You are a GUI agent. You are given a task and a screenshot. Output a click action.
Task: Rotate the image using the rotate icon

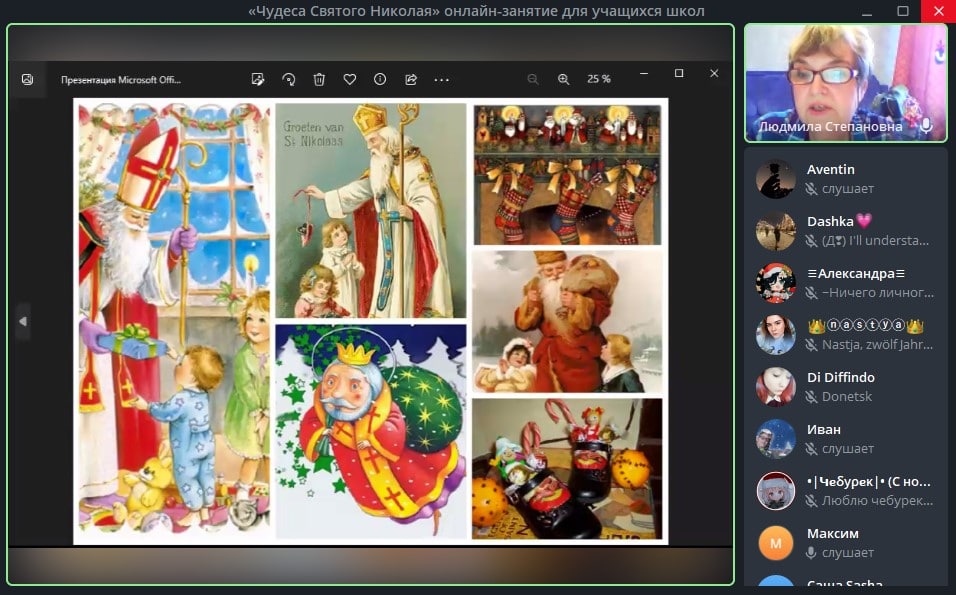tap(288, 79)
